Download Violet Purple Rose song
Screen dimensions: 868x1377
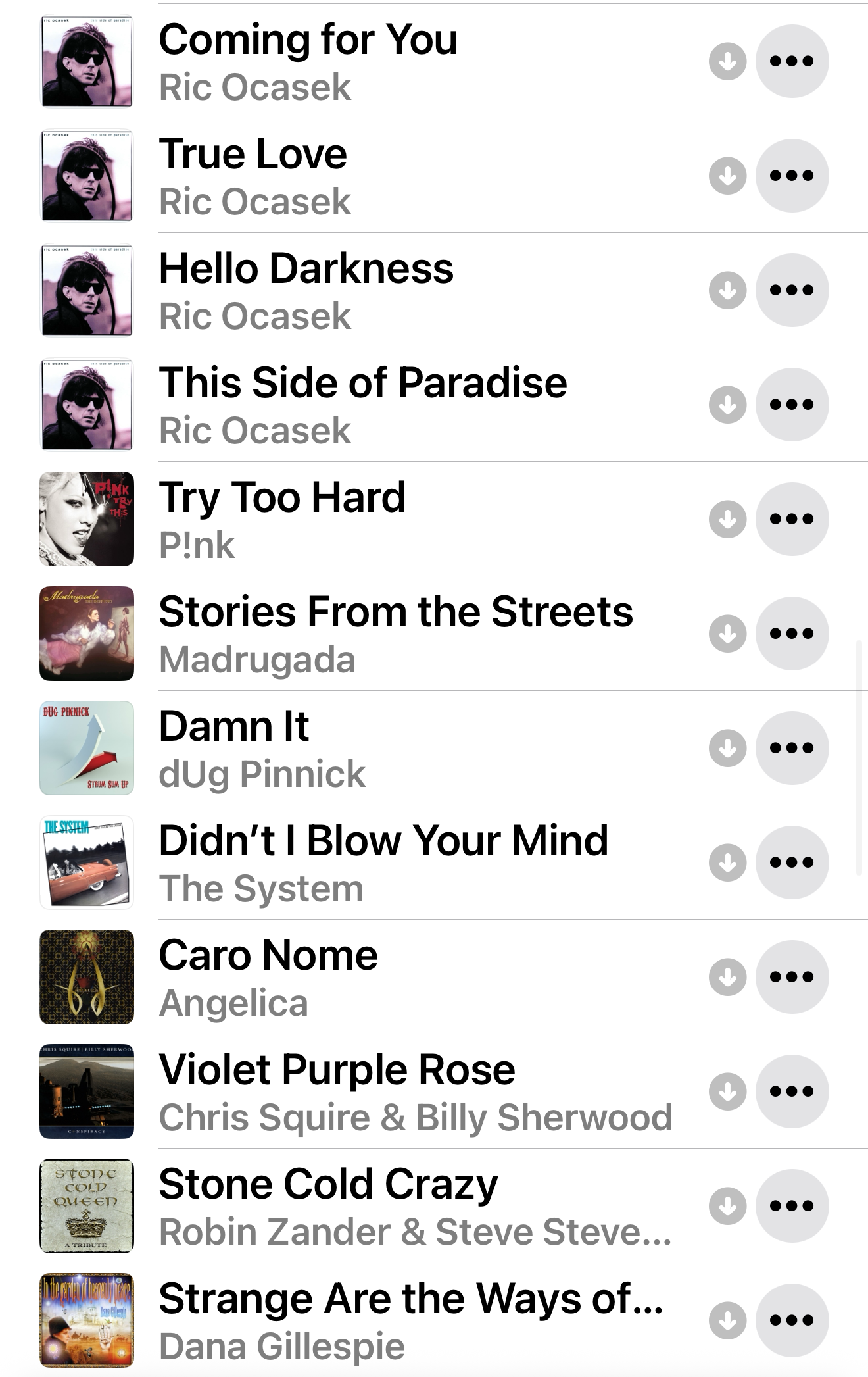[727, 1091]
